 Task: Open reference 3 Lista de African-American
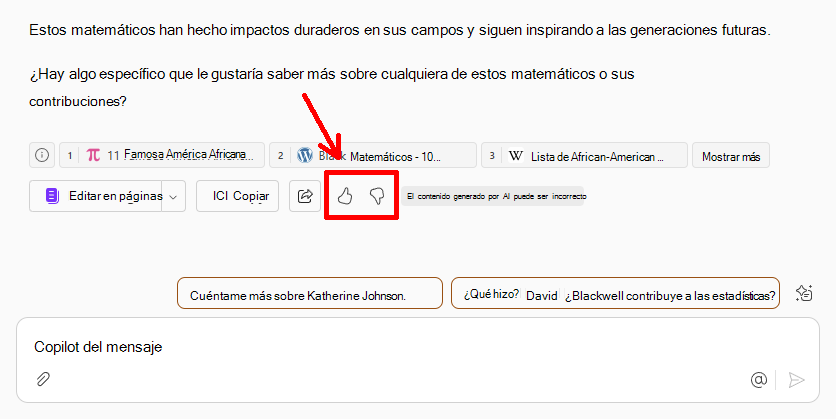coord(584,155)
